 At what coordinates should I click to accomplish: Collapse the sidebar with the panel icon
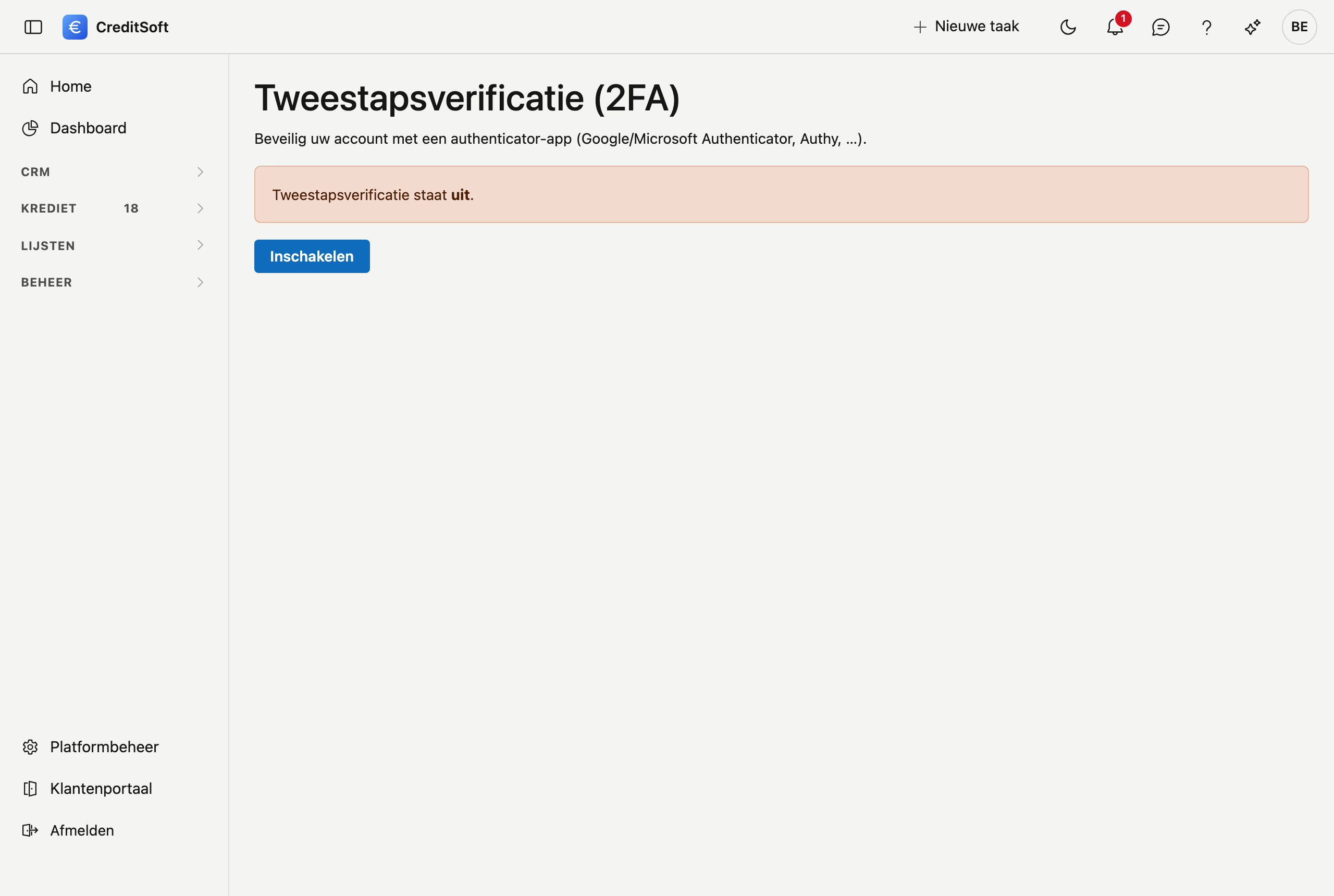pyautogui.click(x=33, y=27)
